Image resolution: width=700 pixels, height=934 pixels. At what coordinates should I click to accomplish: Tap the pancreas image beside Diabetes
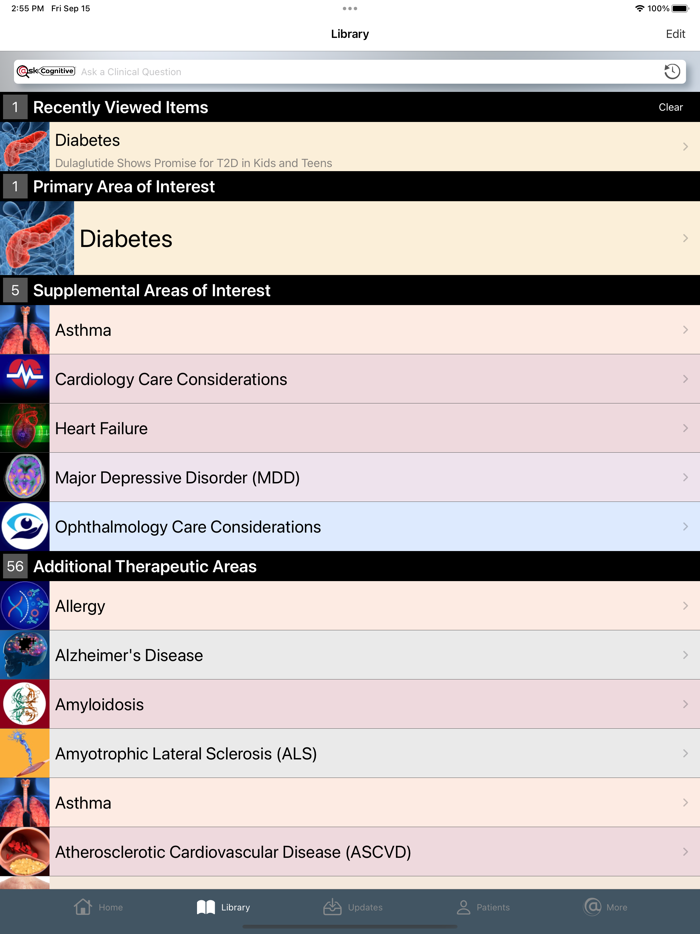click(x=37, y=238)
